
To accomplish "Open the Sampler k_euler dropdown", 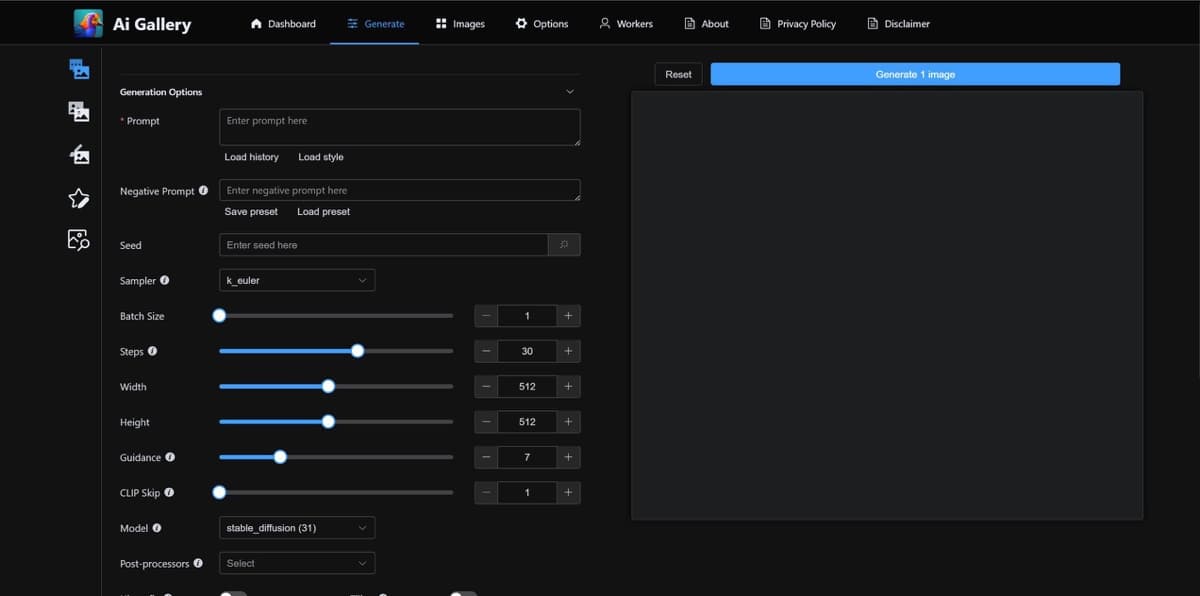I will click(x=297, y=281).
